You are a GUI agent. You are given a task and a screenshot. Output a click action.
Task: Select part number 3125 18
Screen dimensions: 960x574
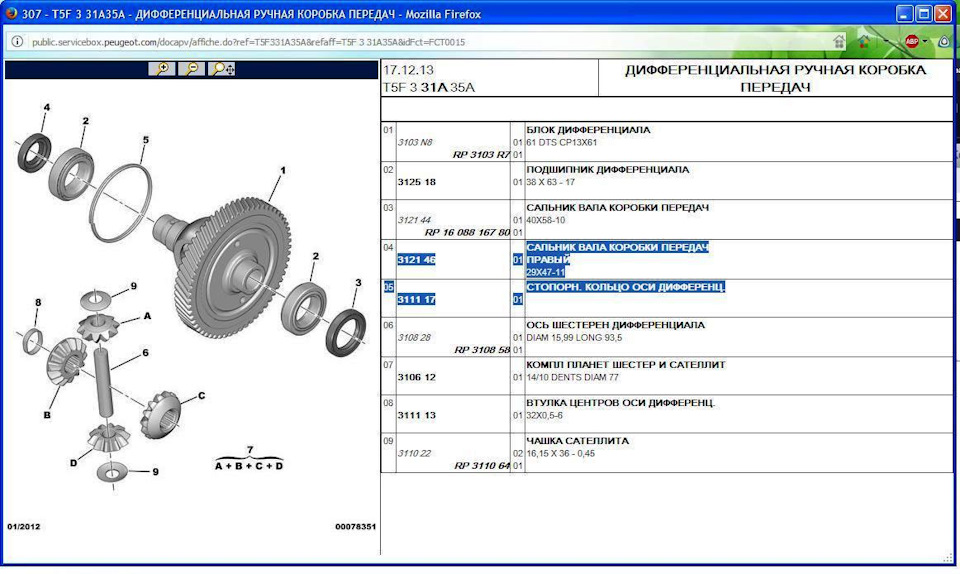416,182
